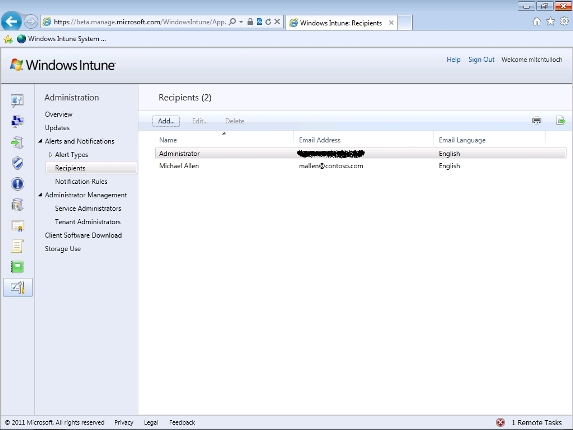Click the browser address bar URL field

[140, 22]
